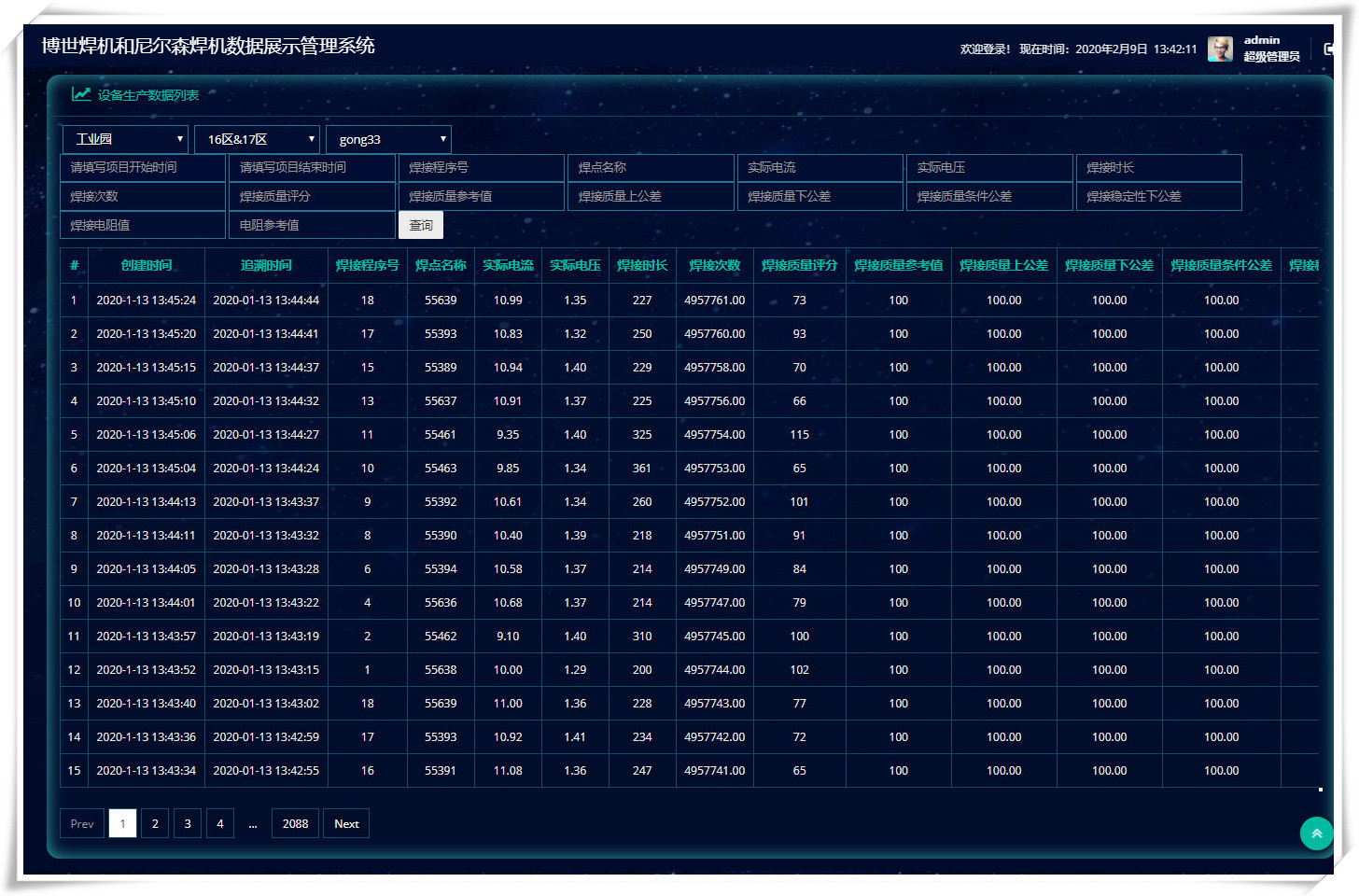This screenshot has width=1359, height=896.
Task: Select page 3 in pagination
Action: [188, 823]
